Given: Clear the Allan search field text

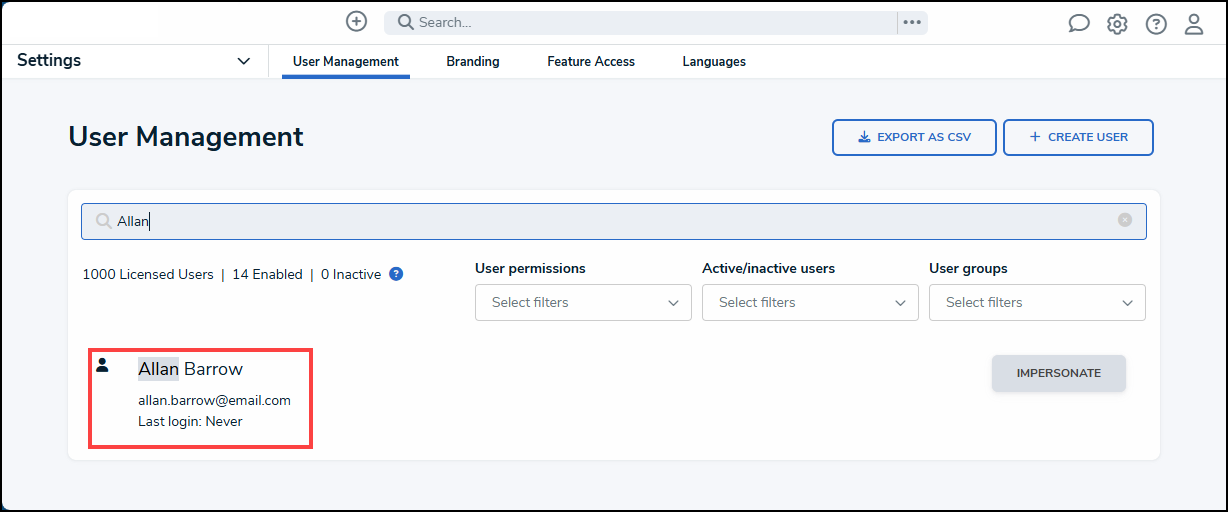Looking at the screenshot, I should pyautogui.click(x=1125, y=220).
